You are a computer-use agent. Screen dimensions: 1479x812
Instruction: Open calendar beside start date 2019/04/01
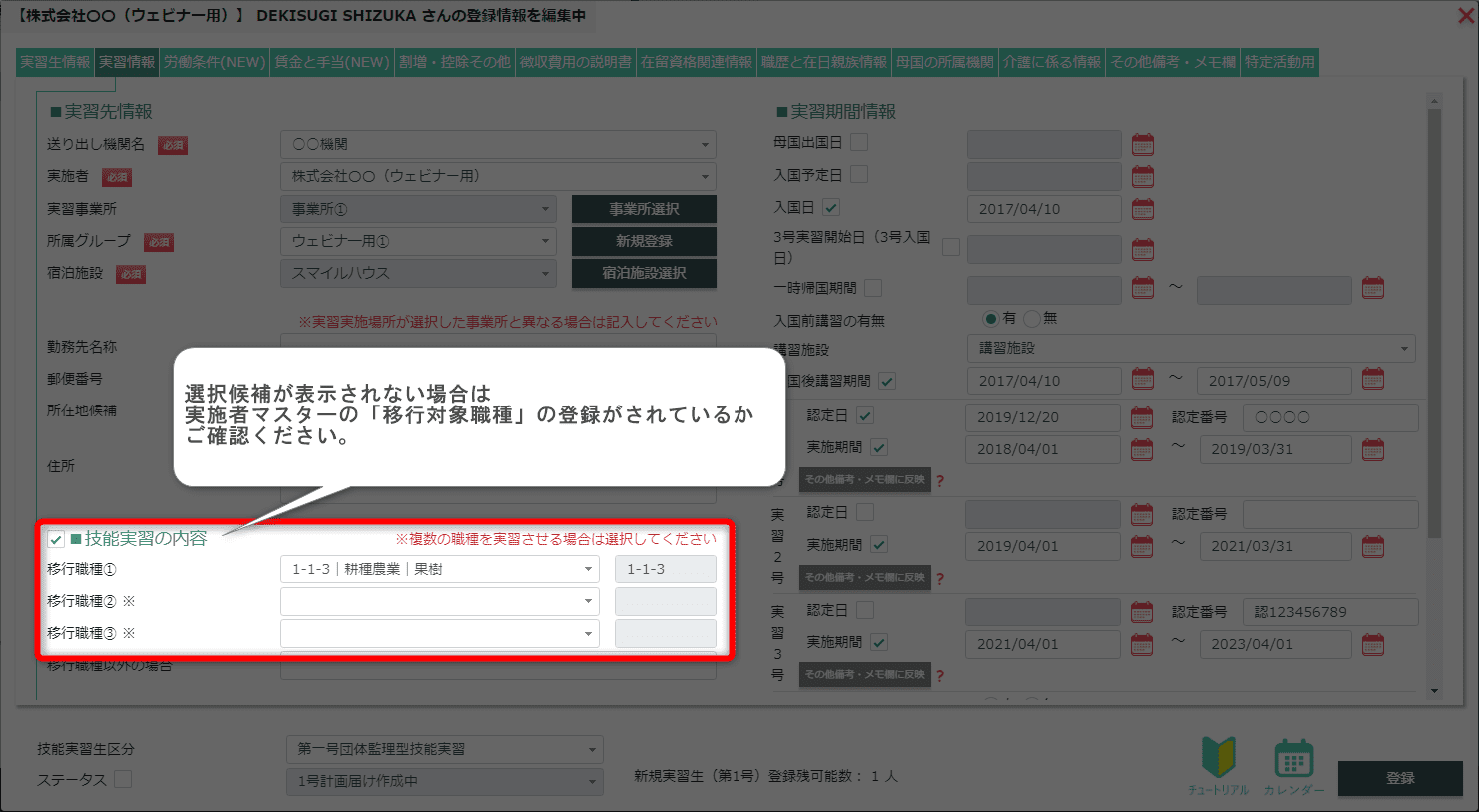point(1141,546)
